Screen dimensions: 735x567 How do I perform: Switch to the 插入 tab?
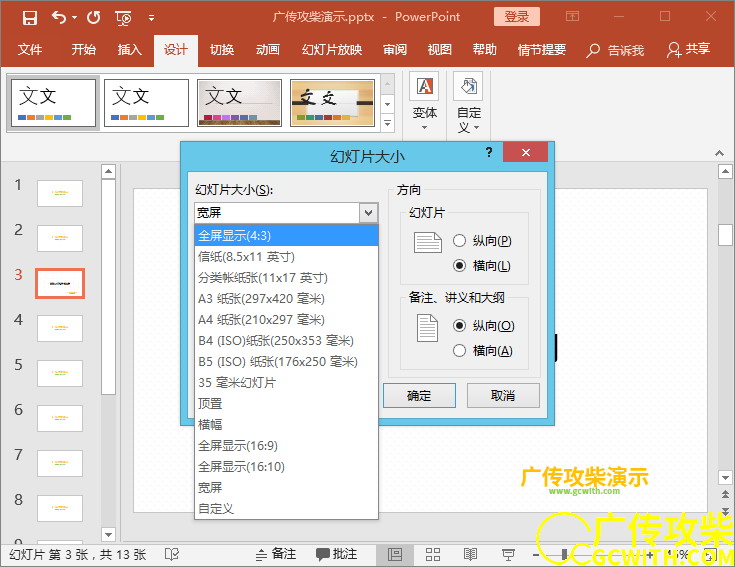click(129, 50)
